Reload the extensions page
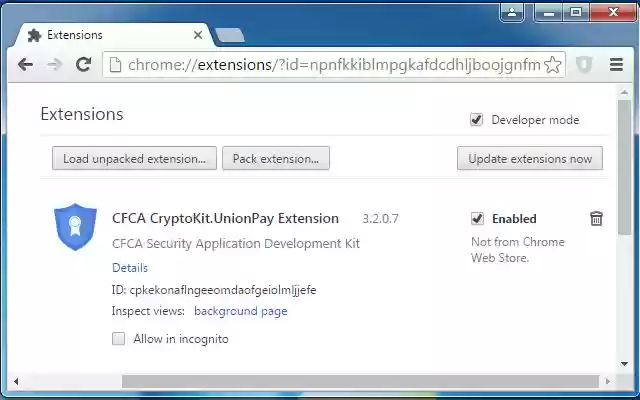Image resolution: width=640 pixels, height=400 pixels. tap(84, 64)
